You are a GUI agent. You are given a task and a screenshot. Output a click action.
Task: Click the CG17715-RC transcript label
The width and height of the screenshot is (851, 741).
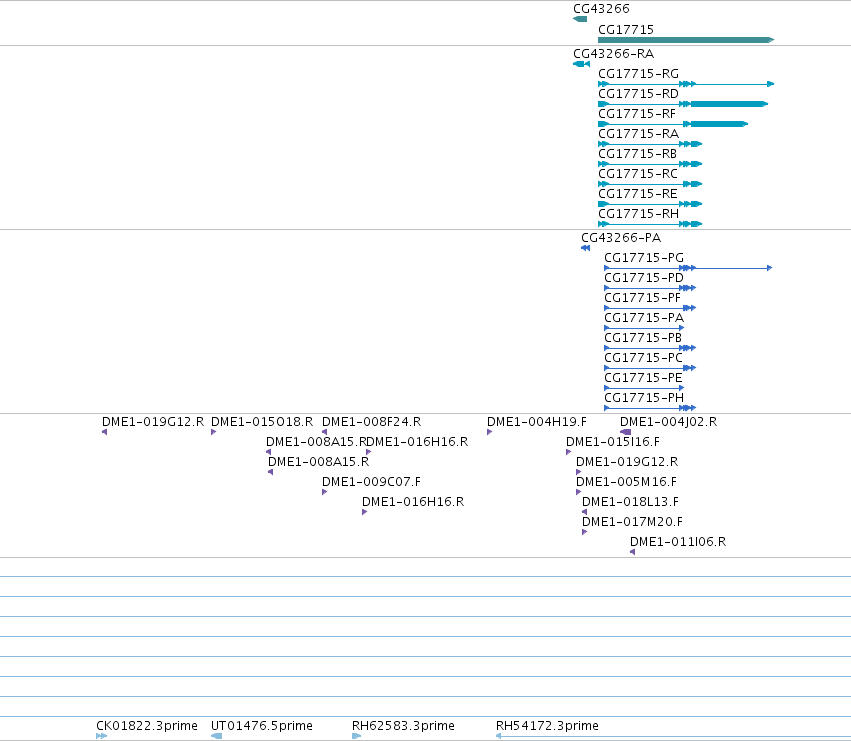(x=638, y=174)
